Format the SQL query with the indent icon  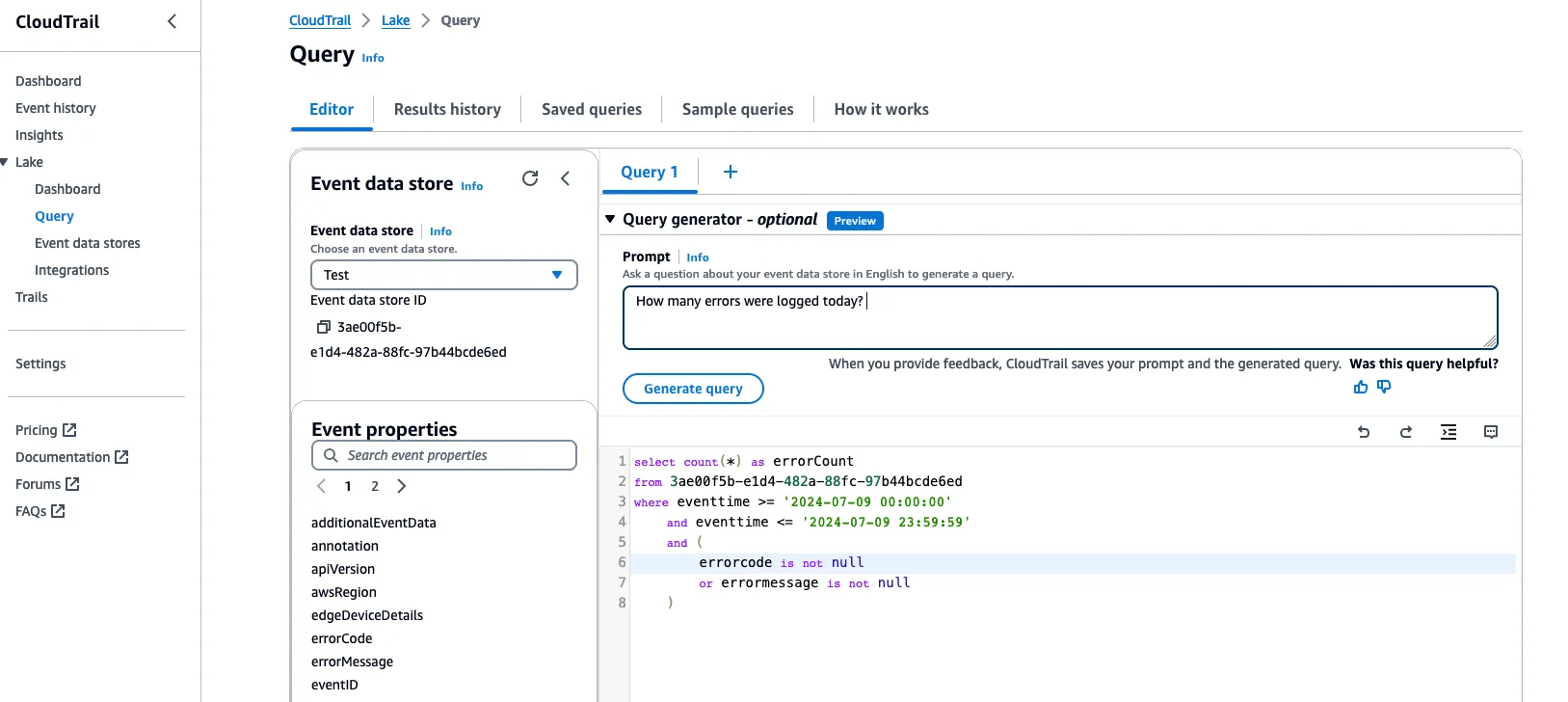(1448, 432)
